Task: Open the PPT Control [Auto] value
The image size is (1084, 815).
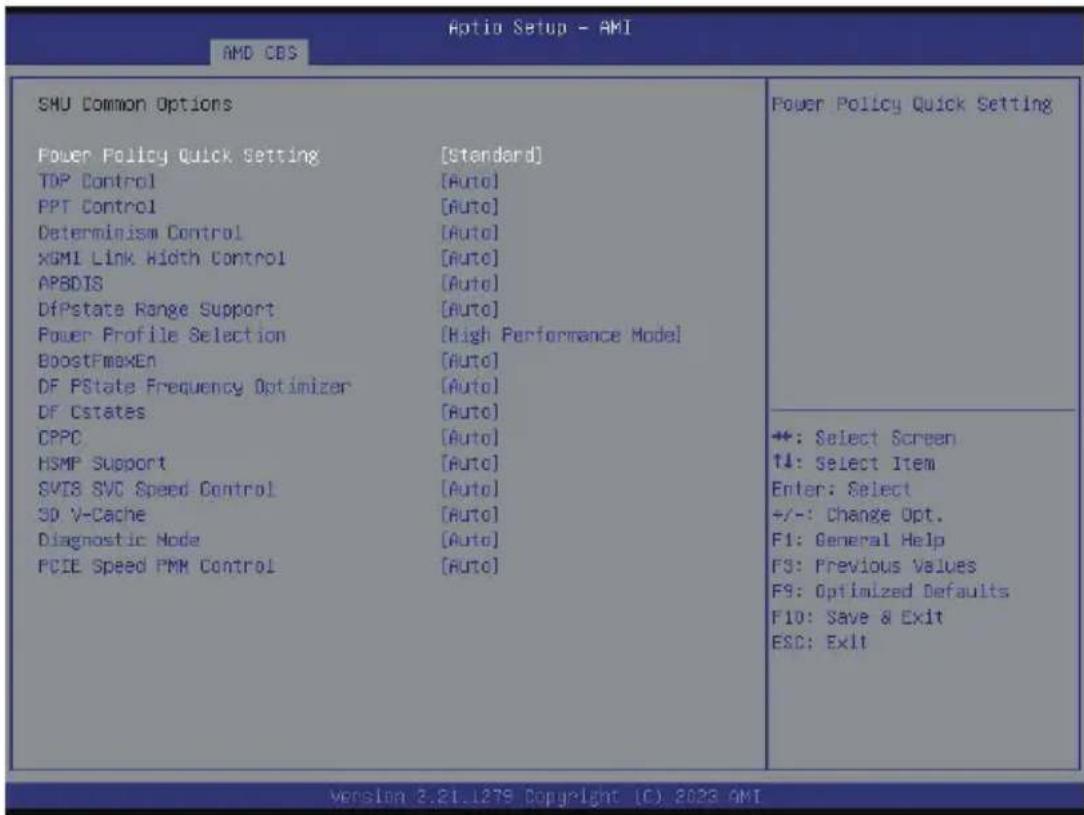Action: coord(469,207)
